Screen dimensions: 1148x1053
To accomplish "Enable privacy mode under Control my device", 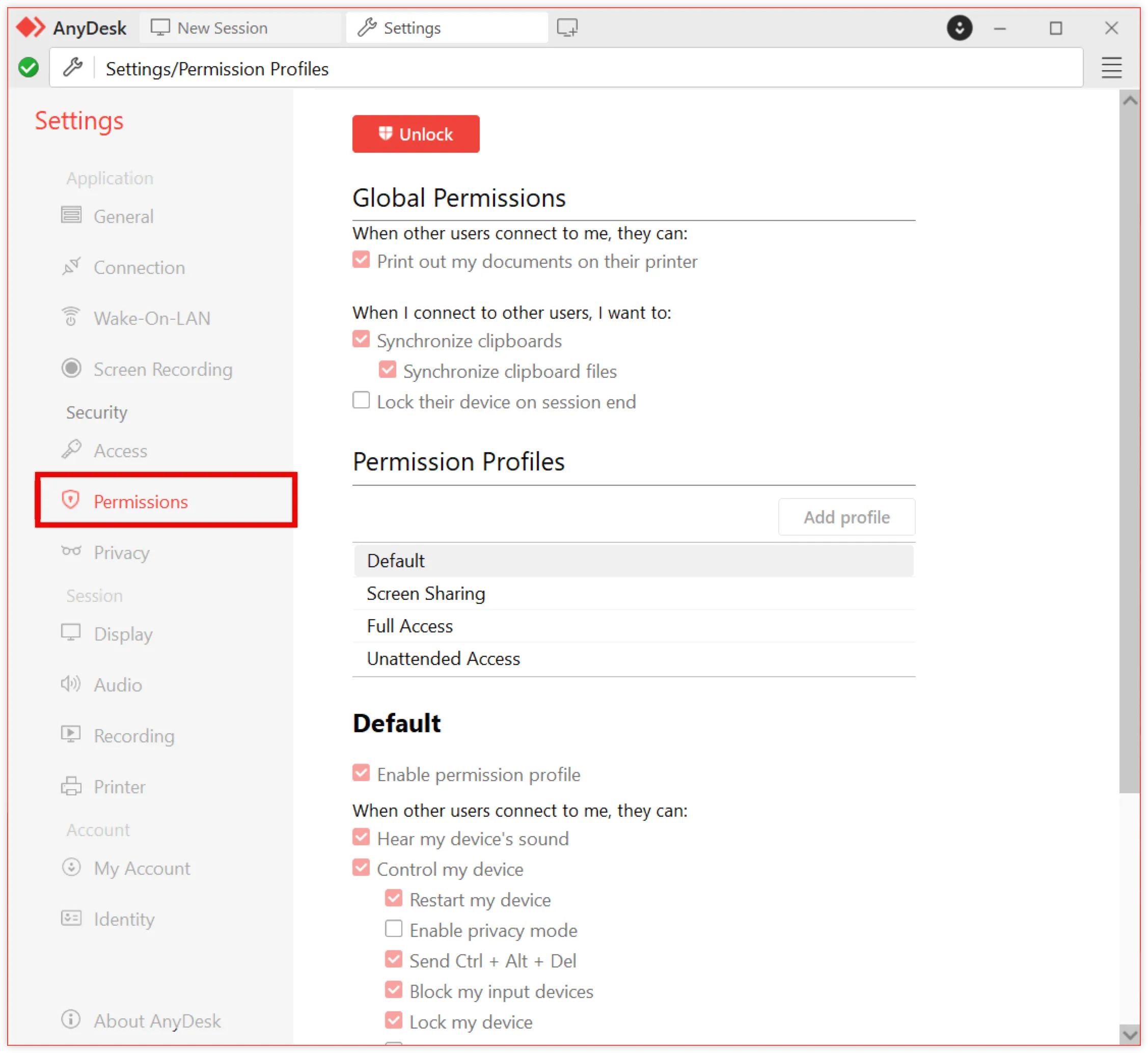I will pyautogui.click(x=393, y=929).
